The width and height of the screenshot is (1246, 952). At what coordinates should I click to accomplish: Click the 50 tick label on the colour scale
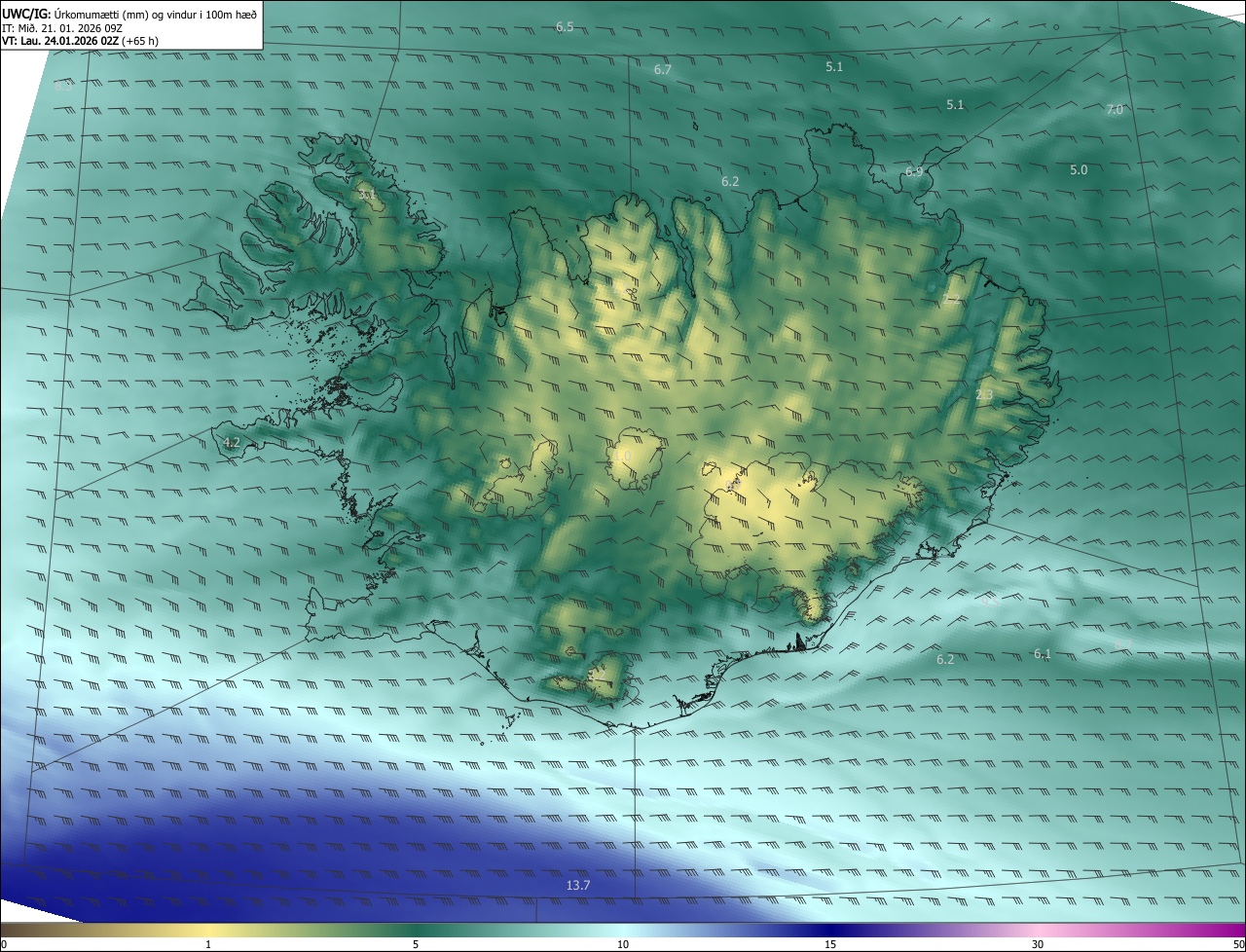(x=1238, y=945)
